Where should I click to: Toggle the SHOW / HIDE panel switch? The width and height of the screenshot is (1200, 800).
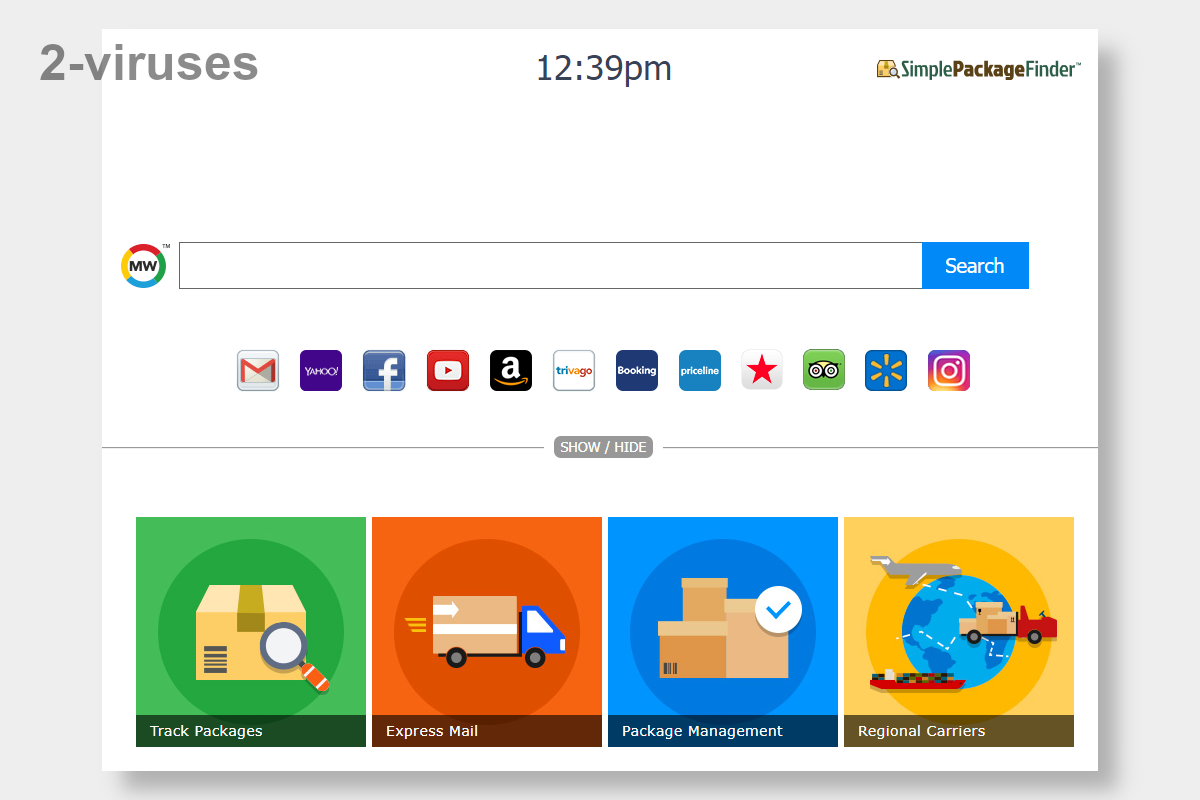point(603,447)
